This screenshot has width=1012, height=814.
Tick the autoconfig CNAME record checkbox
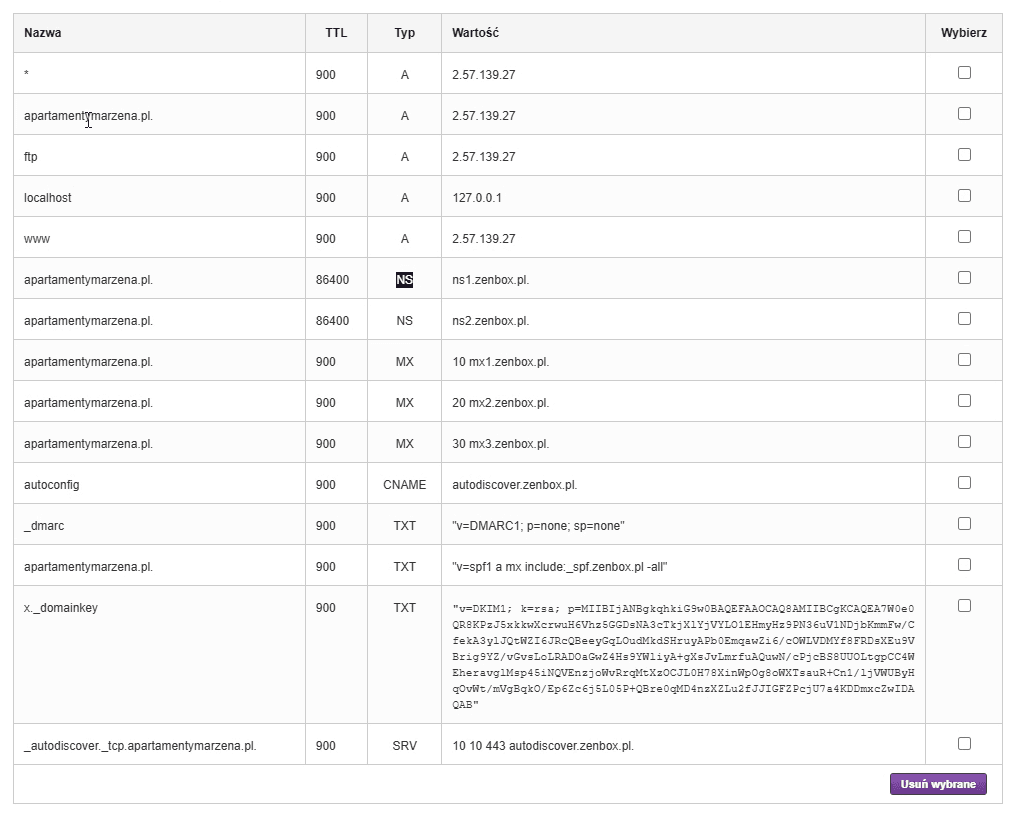pos(964,483)
